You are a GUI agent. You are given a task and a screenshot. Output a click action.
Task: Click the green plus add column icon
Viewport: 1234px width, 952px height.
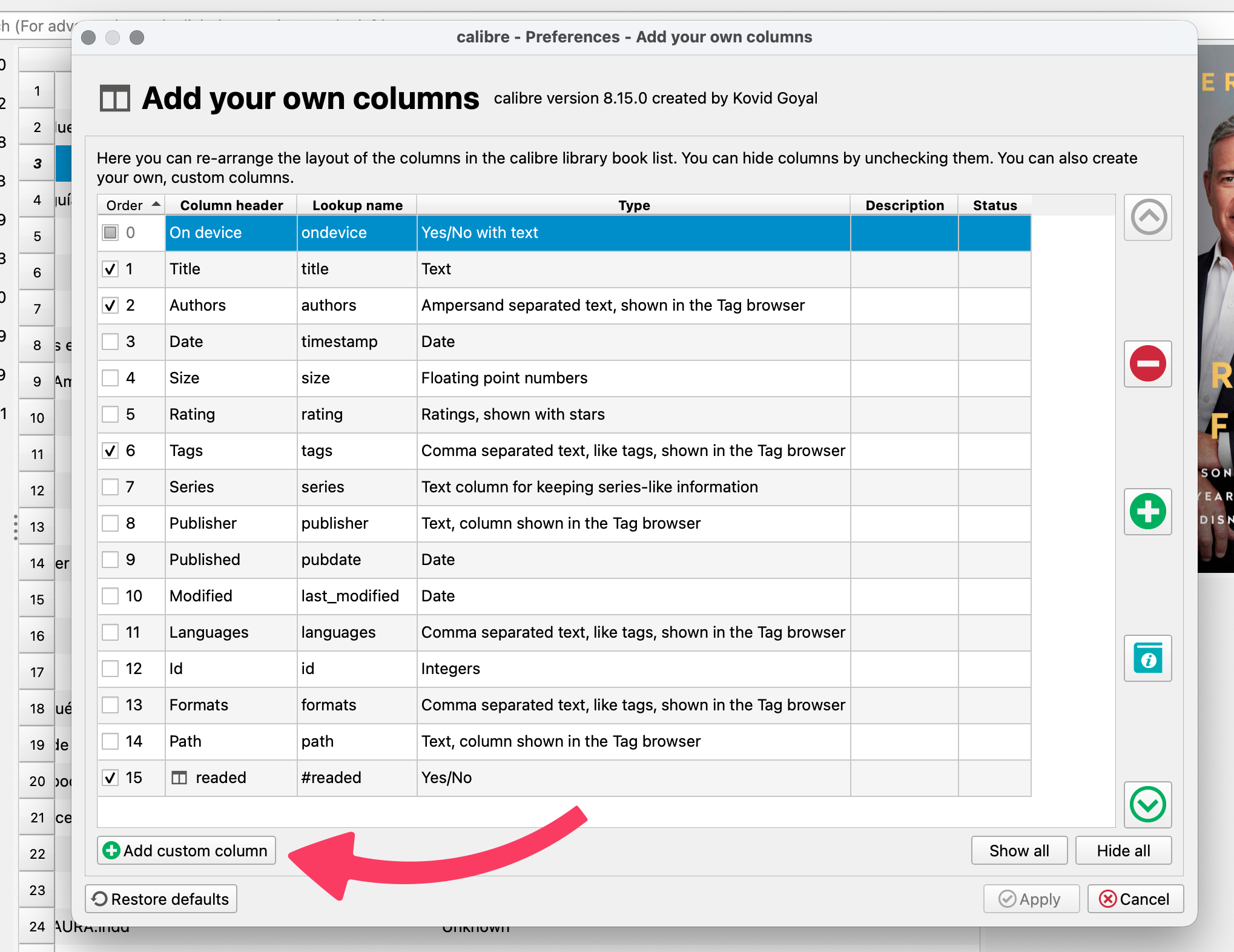point(1148,512)
